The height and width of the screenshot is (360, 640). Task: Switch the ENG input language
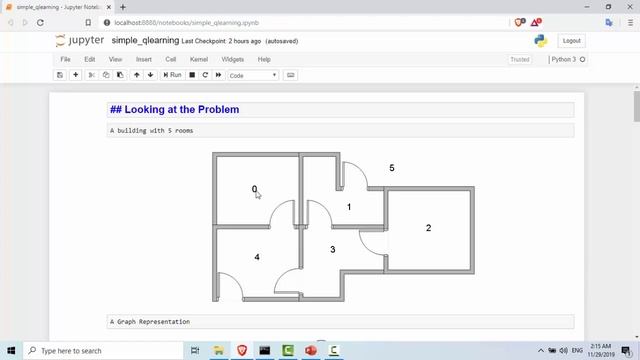point(577,351)
